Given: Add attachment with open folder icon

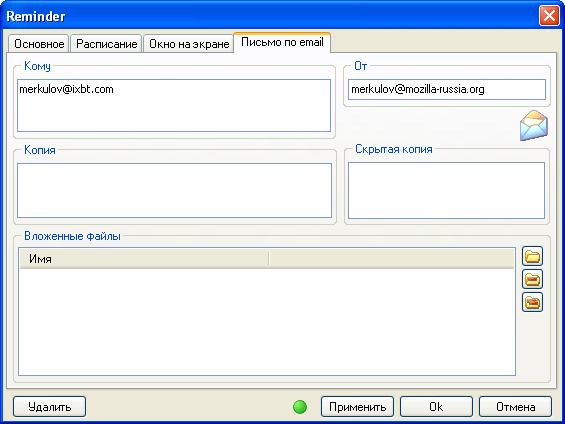Looking at the screenshot, I should coord(532,256).
